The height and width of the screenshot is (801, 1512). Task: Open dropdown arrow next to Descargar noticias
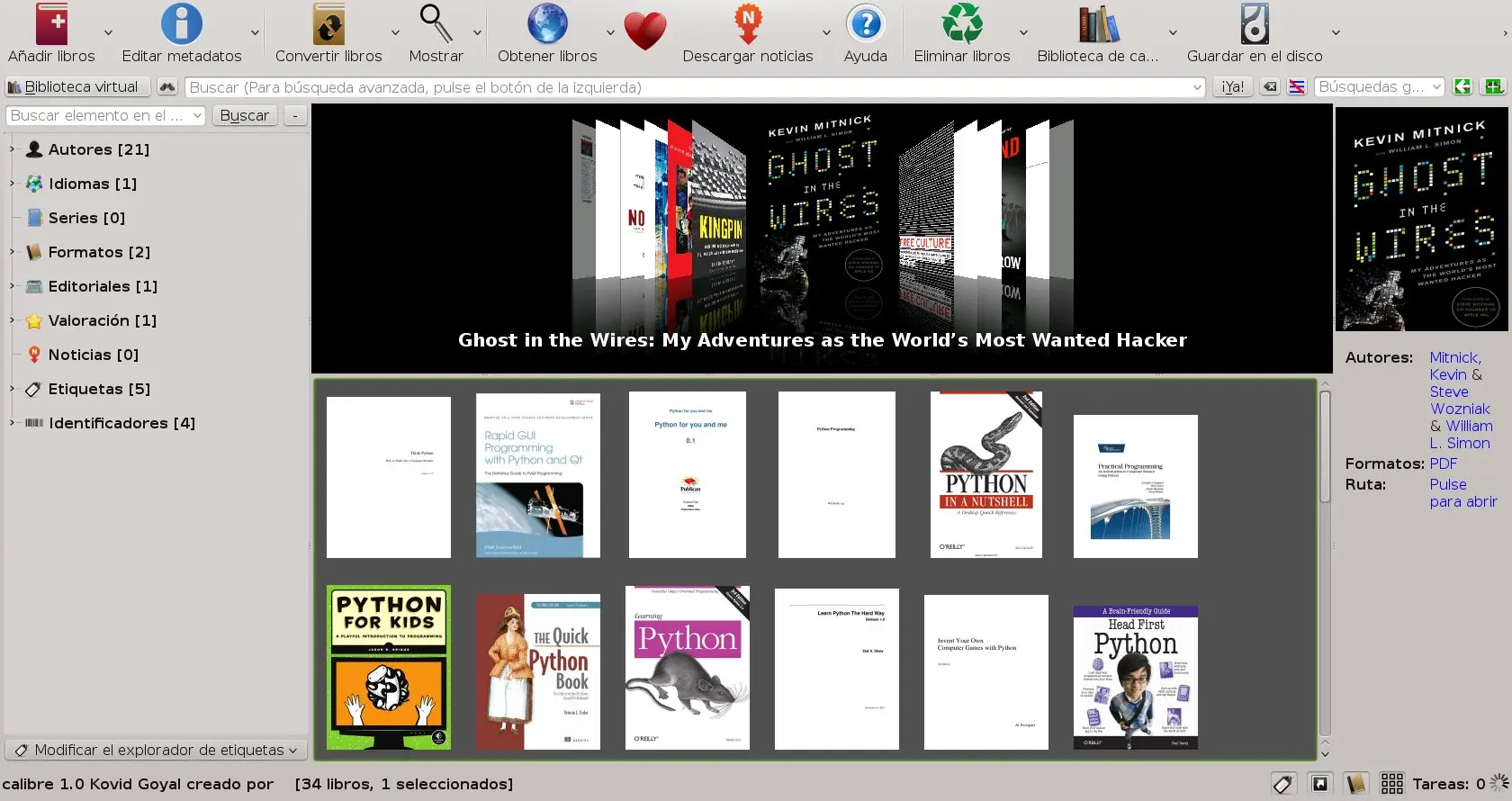point(826,32)
